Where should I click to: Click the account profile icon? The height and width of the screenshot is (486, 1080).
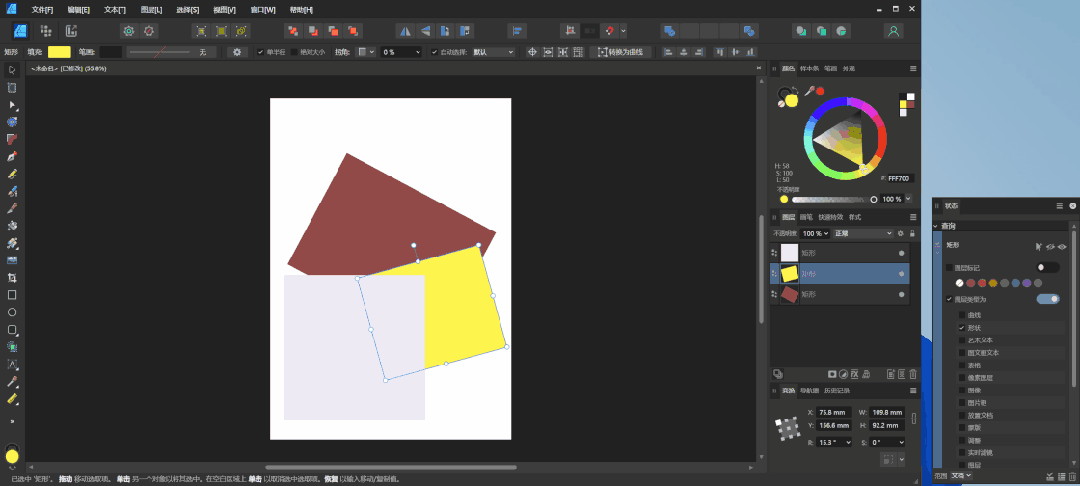point(893,31)
